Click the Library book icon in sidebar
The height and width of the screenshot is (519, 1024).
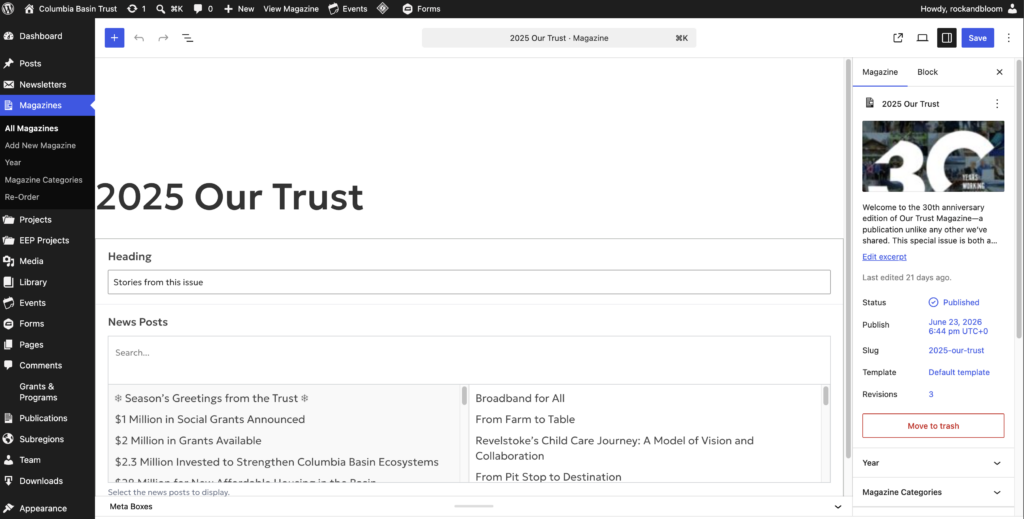(8, 282)
